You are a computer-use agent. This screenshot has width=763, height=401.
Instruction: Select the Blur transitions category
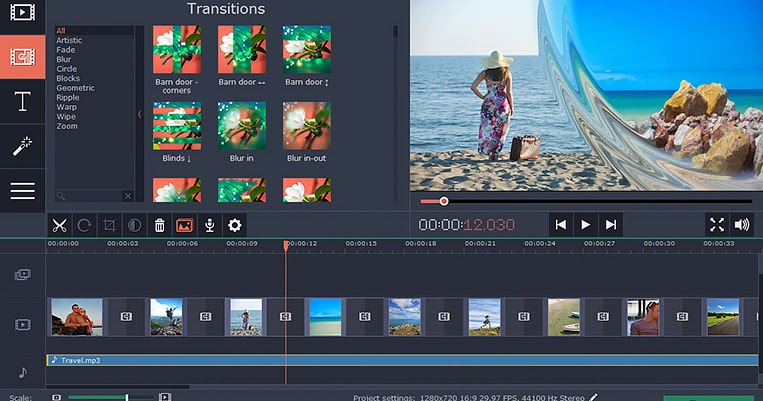click(x=64, y=59)
